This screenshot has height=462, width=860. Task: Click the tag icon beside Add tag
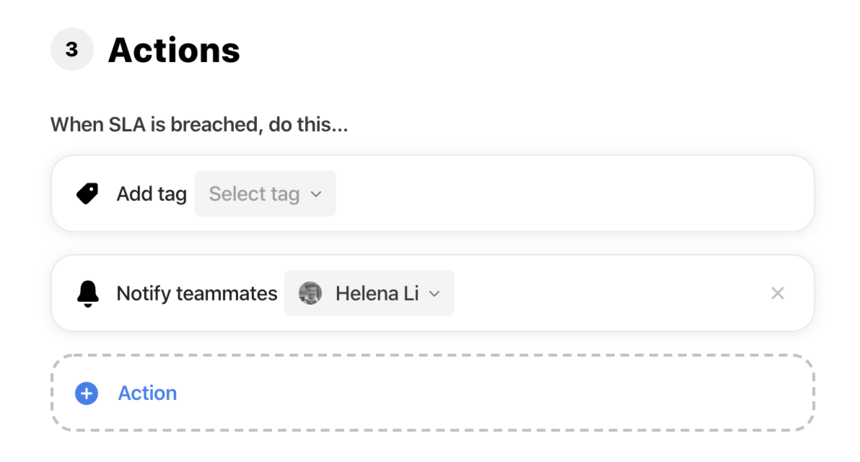click(87, 194)
